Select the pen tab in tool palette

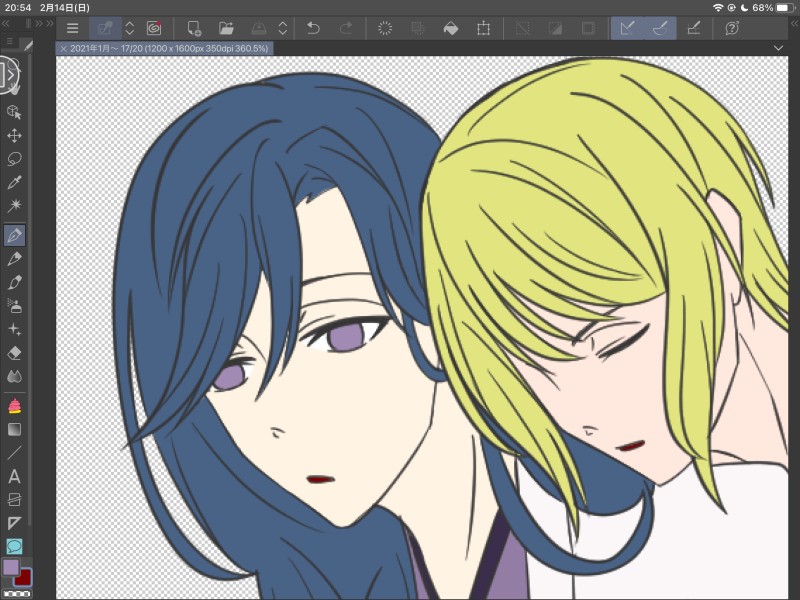click(28, 45)
